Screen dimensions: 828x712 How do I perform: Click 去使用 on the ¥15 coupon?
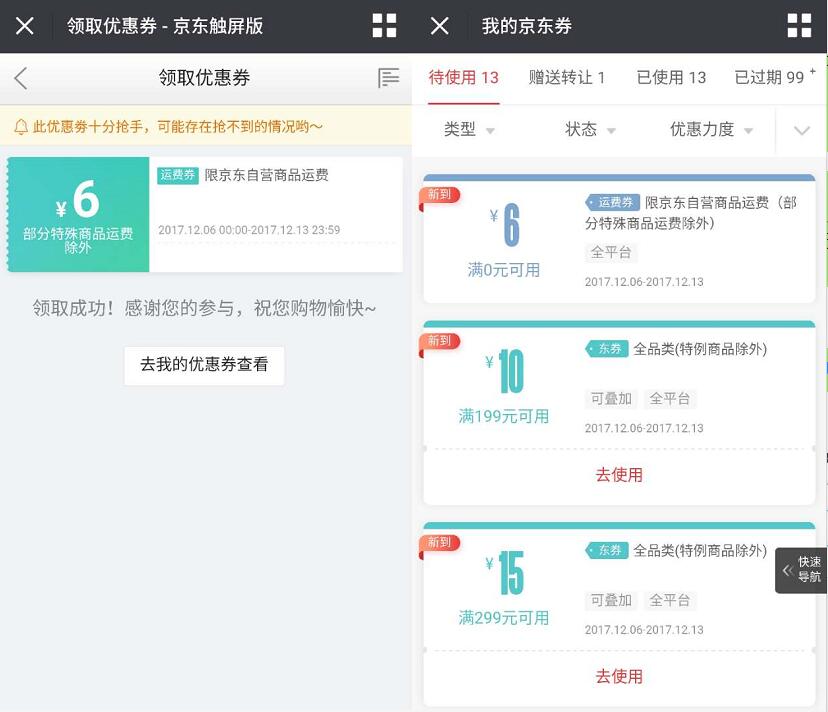[619, 677]
